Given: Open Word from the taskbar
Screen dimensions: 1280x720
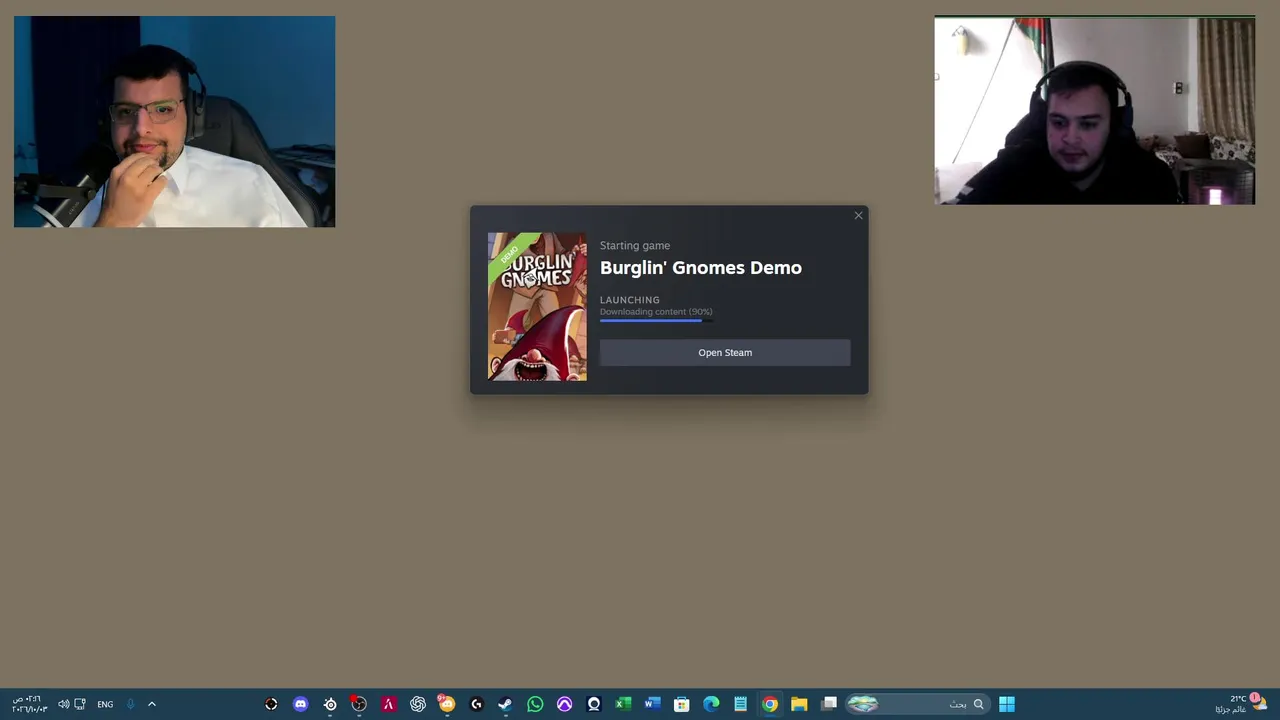Looking at the screenshot, I should (x=652, y=704).
